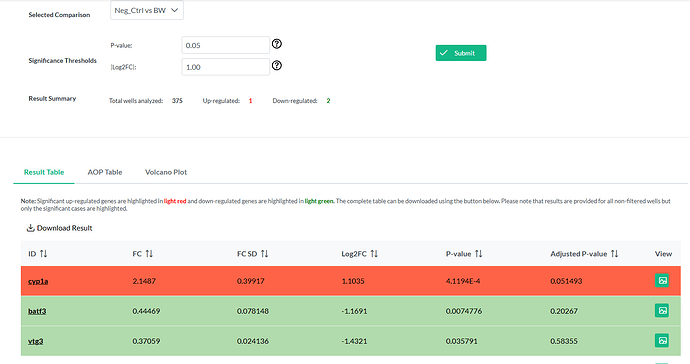Focus the P-value threshold input

(x=225, y=45)
